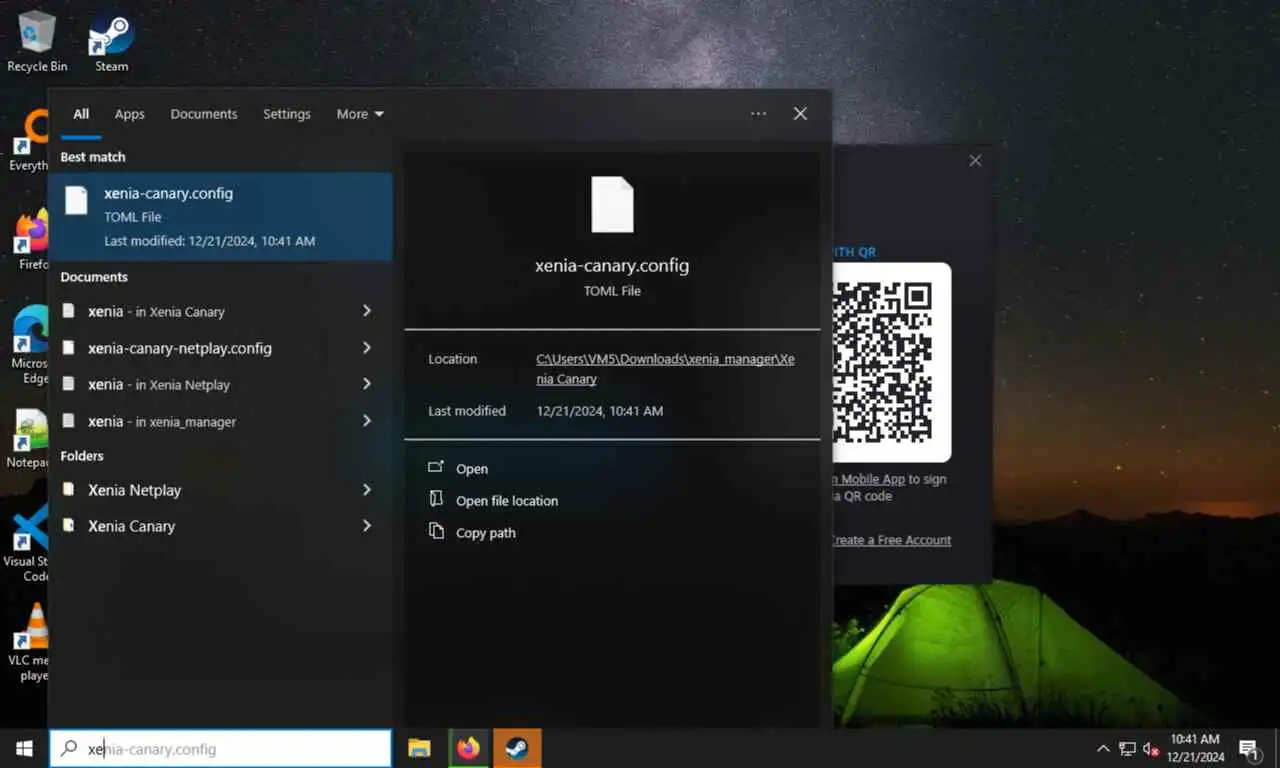Close the Windows search panel
The height and width of the screenshot is (768, 1280).
800,114
